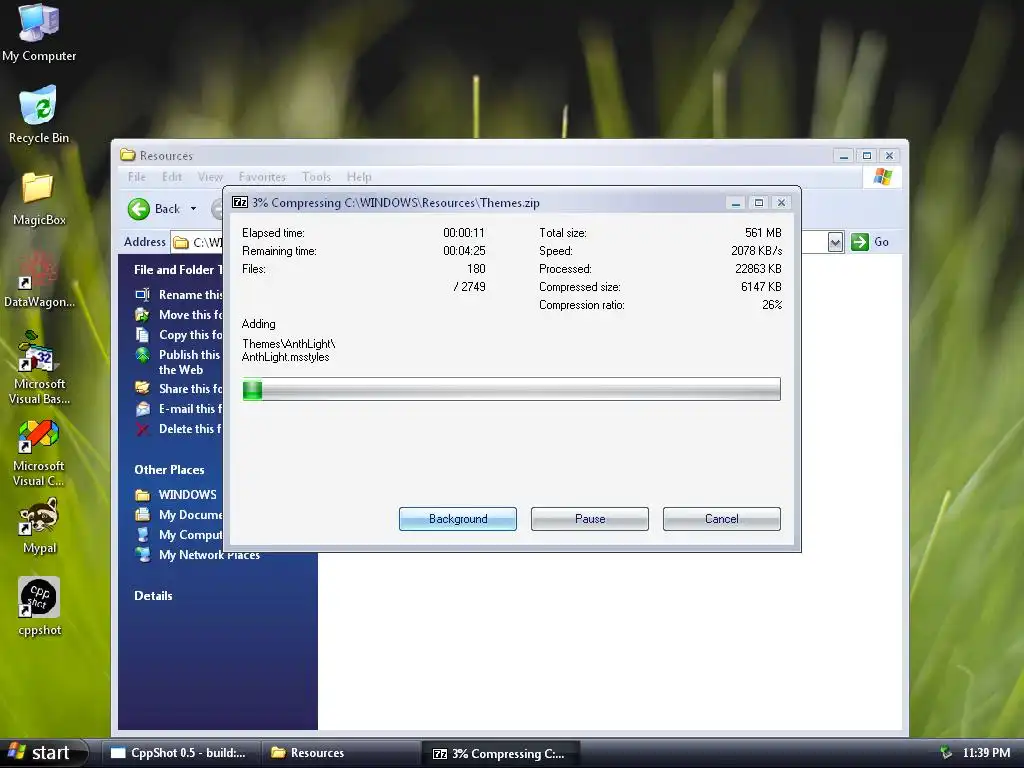Click the WINDOWS folder icon in Other Places
The width and height of the screenshot is (1024, 768).
142,495
